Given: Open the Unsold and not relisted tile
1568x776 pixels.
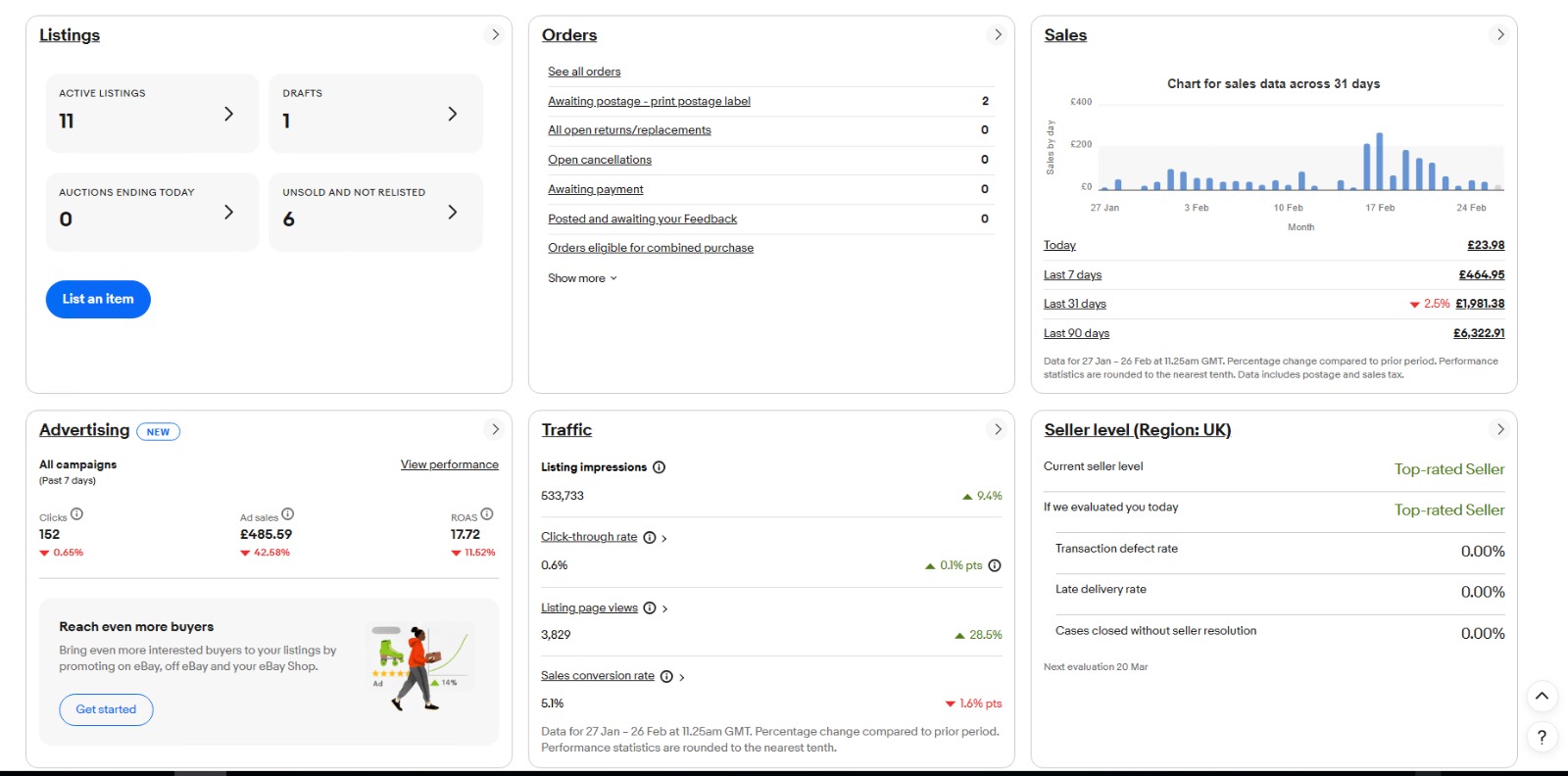Looking at the screenshot, I should pyautogui.click(x=375, y=213).
